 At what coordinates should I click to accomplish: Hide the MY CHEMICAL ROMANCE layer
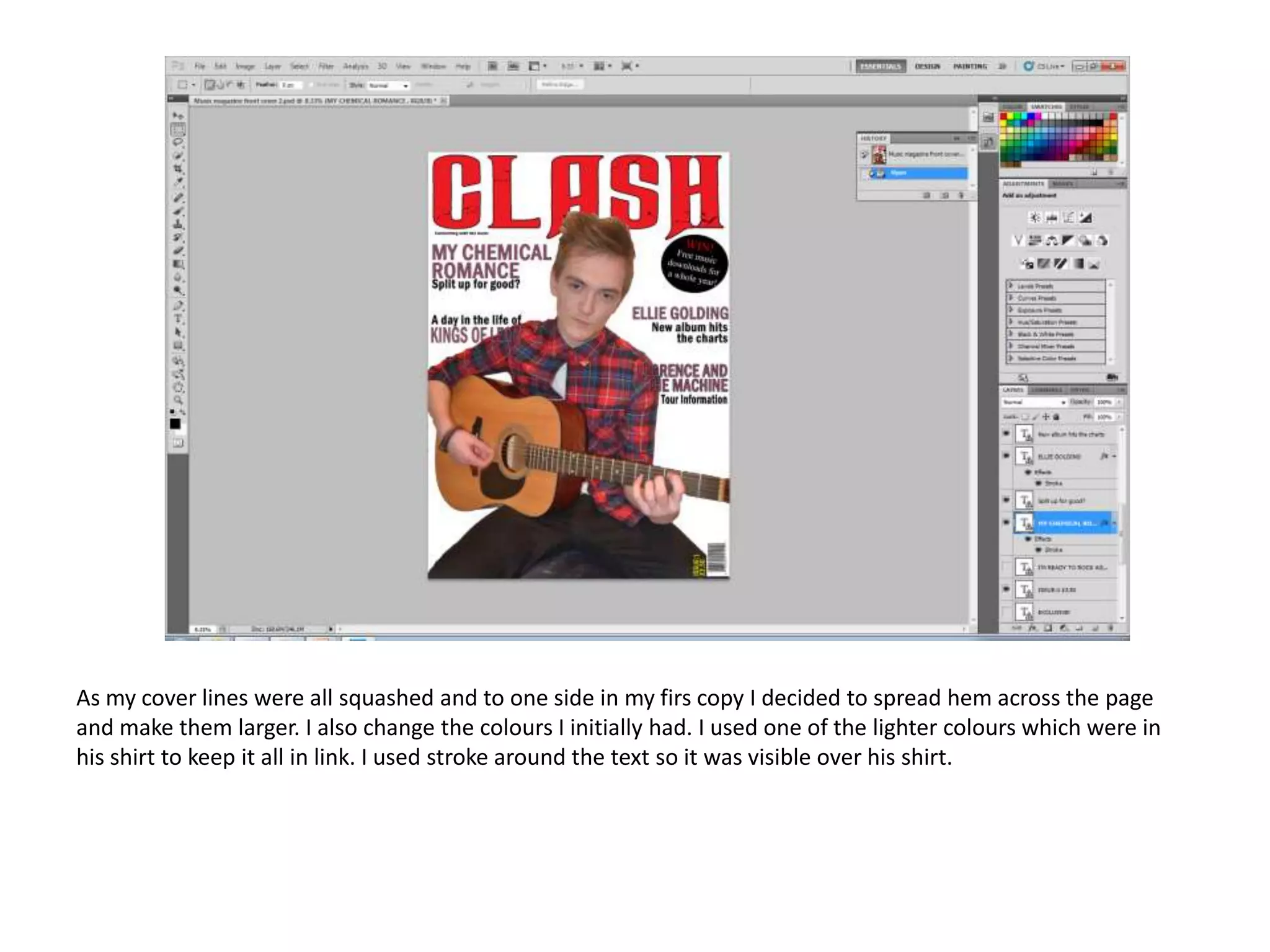point(1006,522)
